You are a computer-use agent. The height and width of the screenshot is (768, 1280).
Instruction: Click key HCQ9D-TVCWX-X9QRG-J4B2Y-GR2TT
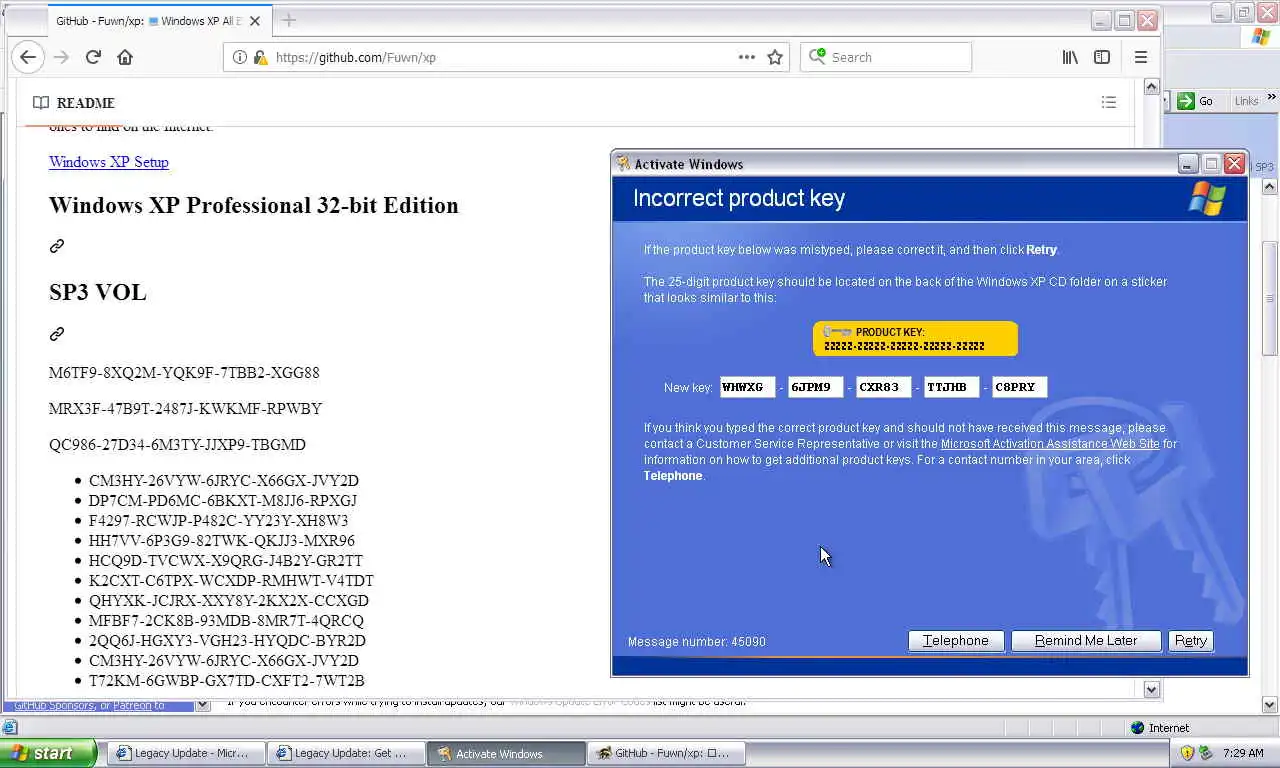[226, 561]
